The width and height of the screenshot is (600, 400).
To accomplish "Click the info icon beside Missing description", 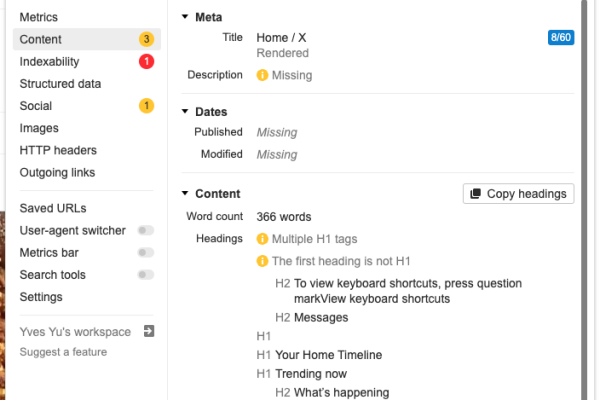I will click(262, 75).
